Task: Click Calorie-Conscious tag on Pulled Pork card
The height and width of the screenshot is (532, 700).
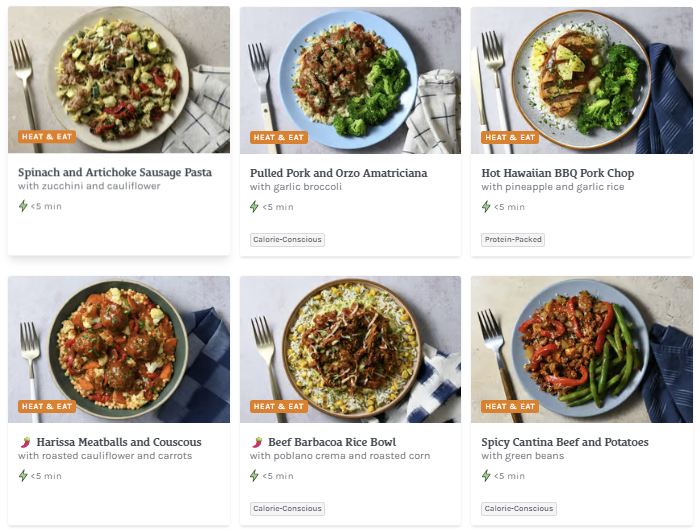Action: 287,240
